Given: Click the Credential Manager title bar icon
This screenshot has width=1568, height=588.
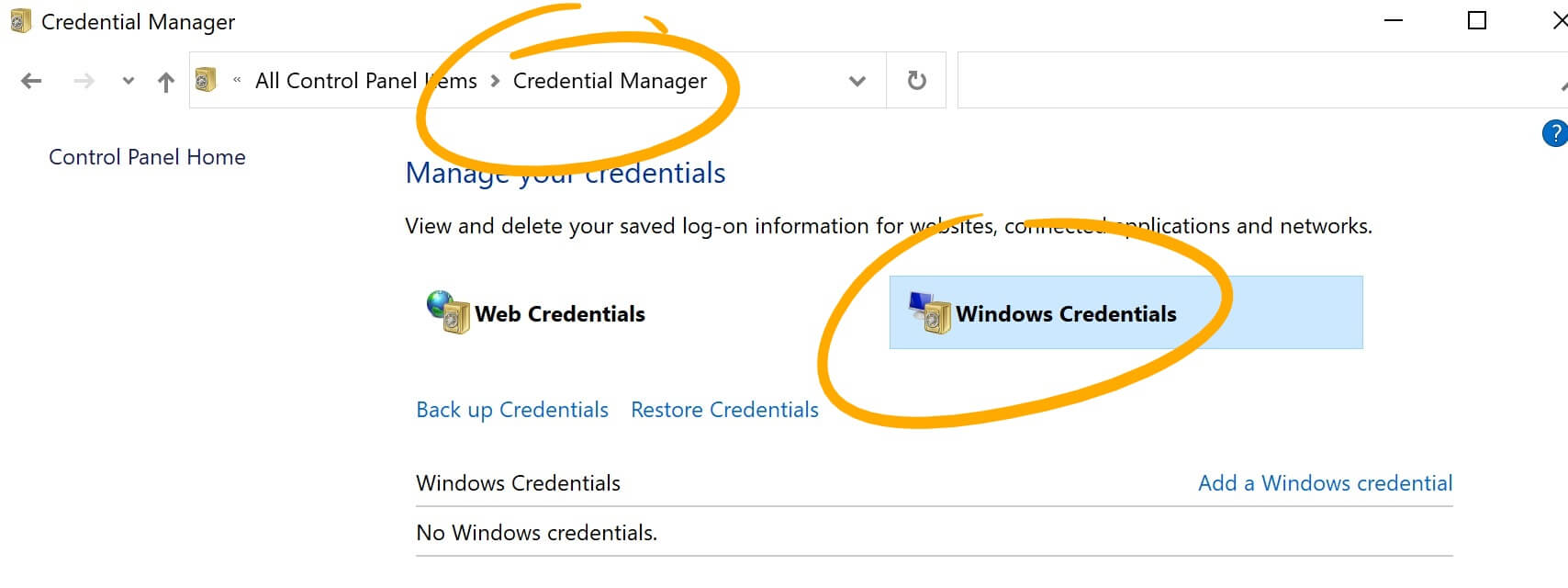Looking at the screenshot, I should click(20, 20).
